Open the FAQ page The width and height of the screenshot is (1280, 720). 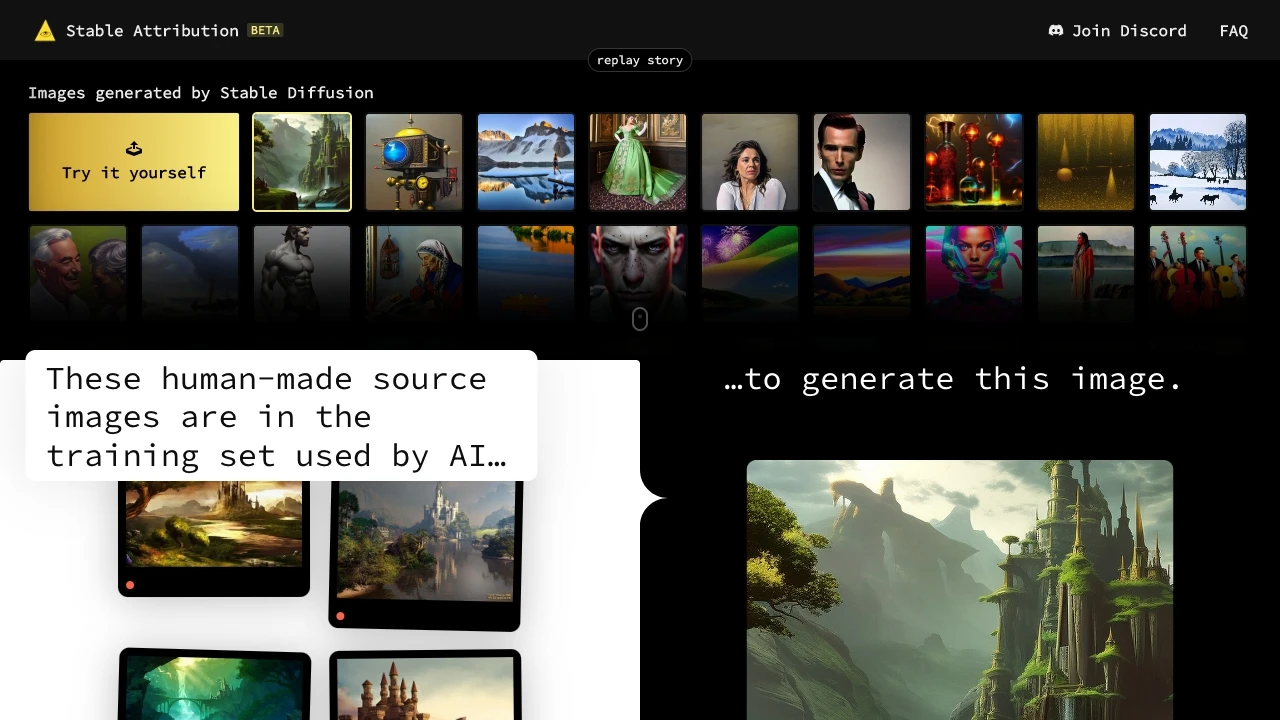pyautogui.click(x=1233, y=30)
